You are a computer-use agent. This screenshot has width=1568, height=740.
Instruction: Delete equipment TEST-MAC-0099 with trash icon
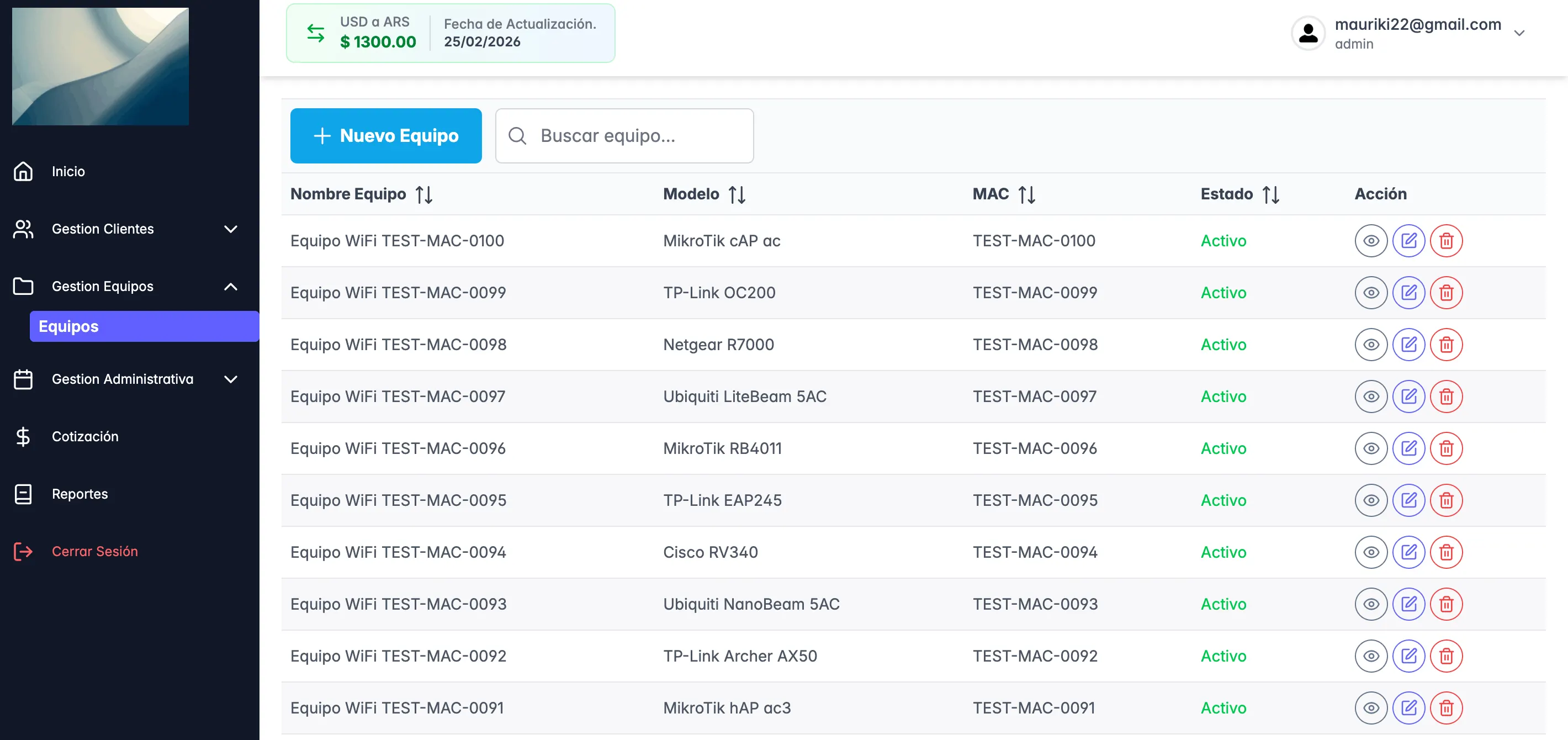tap(1447, 292)
